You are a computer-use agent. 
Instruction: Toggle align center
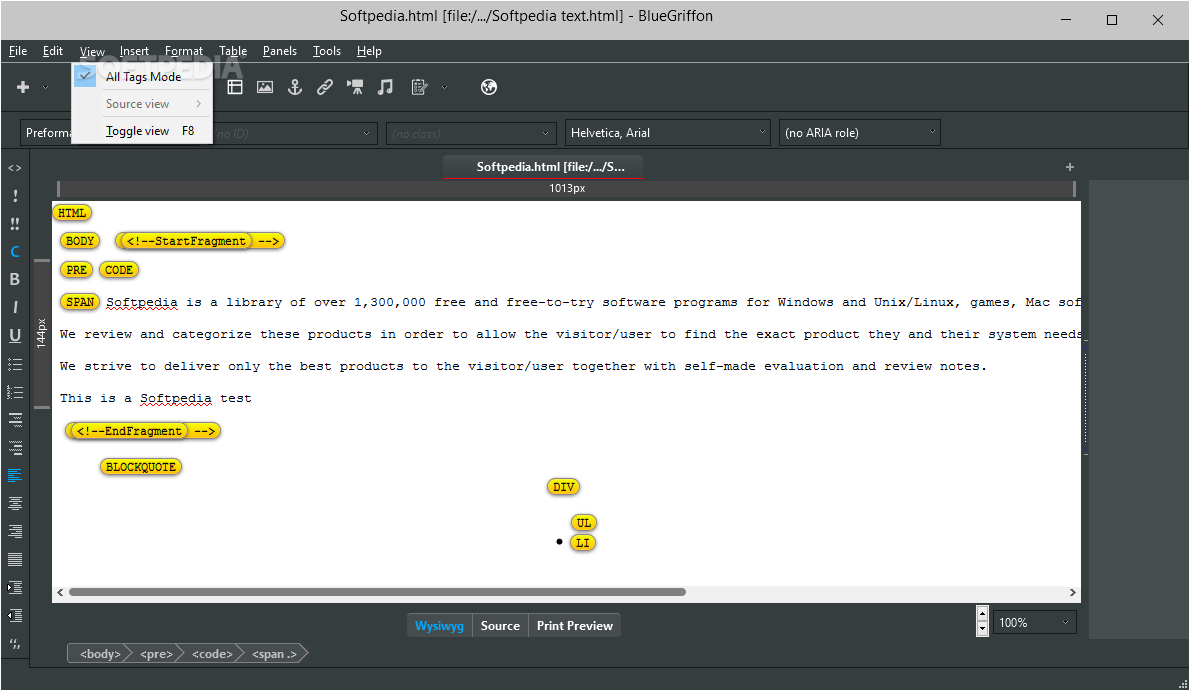[14, 503]
